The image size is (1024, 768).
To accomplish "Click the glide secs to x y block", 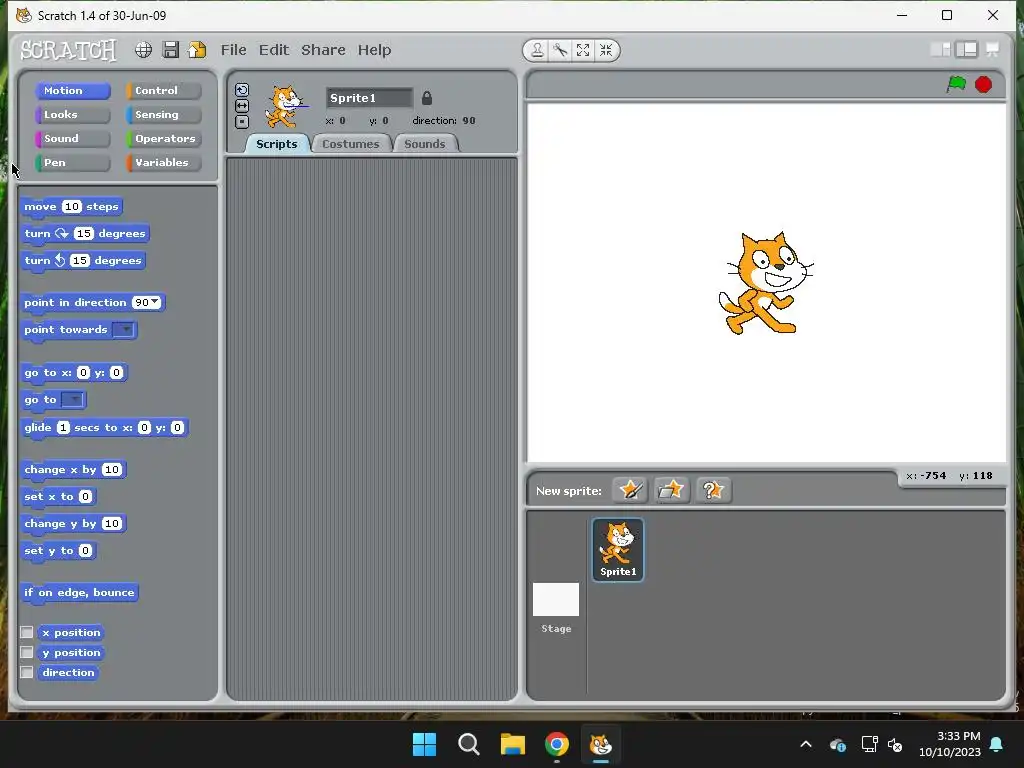I will click(104, 428).
